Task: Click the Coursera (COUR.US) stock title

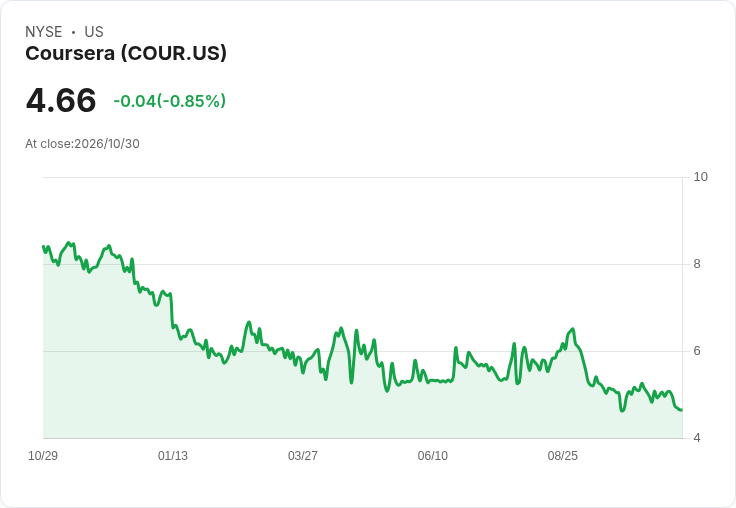Action: click(x=126, y=53)
